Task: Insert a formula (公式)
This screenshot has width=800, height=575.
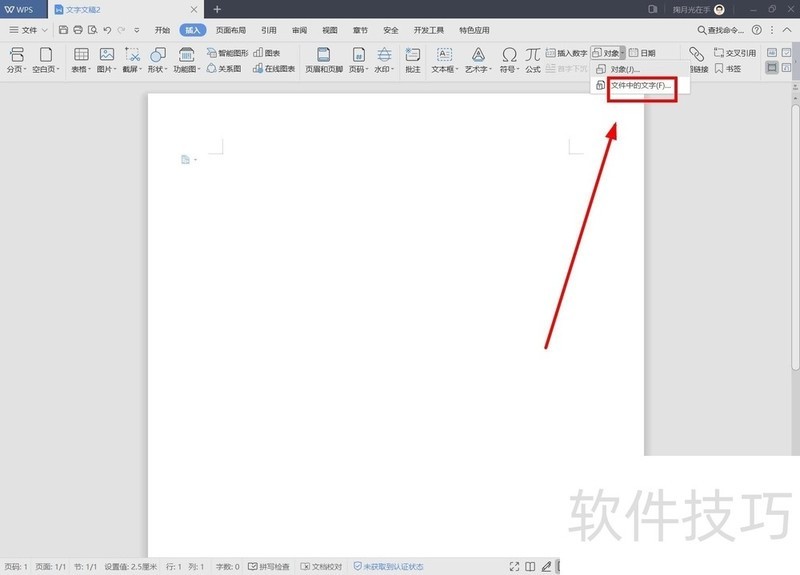Action: [x=533, y=60]
